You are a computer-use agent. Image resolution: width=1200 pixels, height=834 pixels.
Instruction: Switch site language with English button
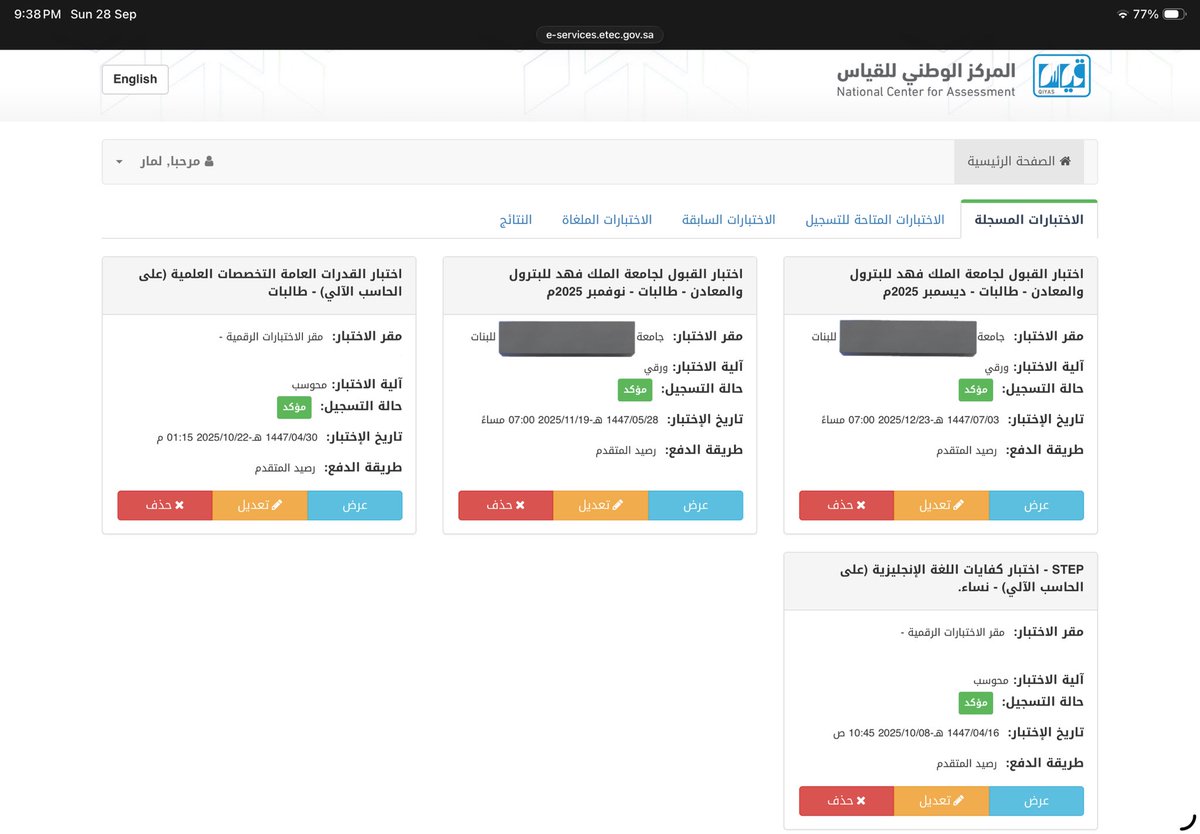(135, 79)
